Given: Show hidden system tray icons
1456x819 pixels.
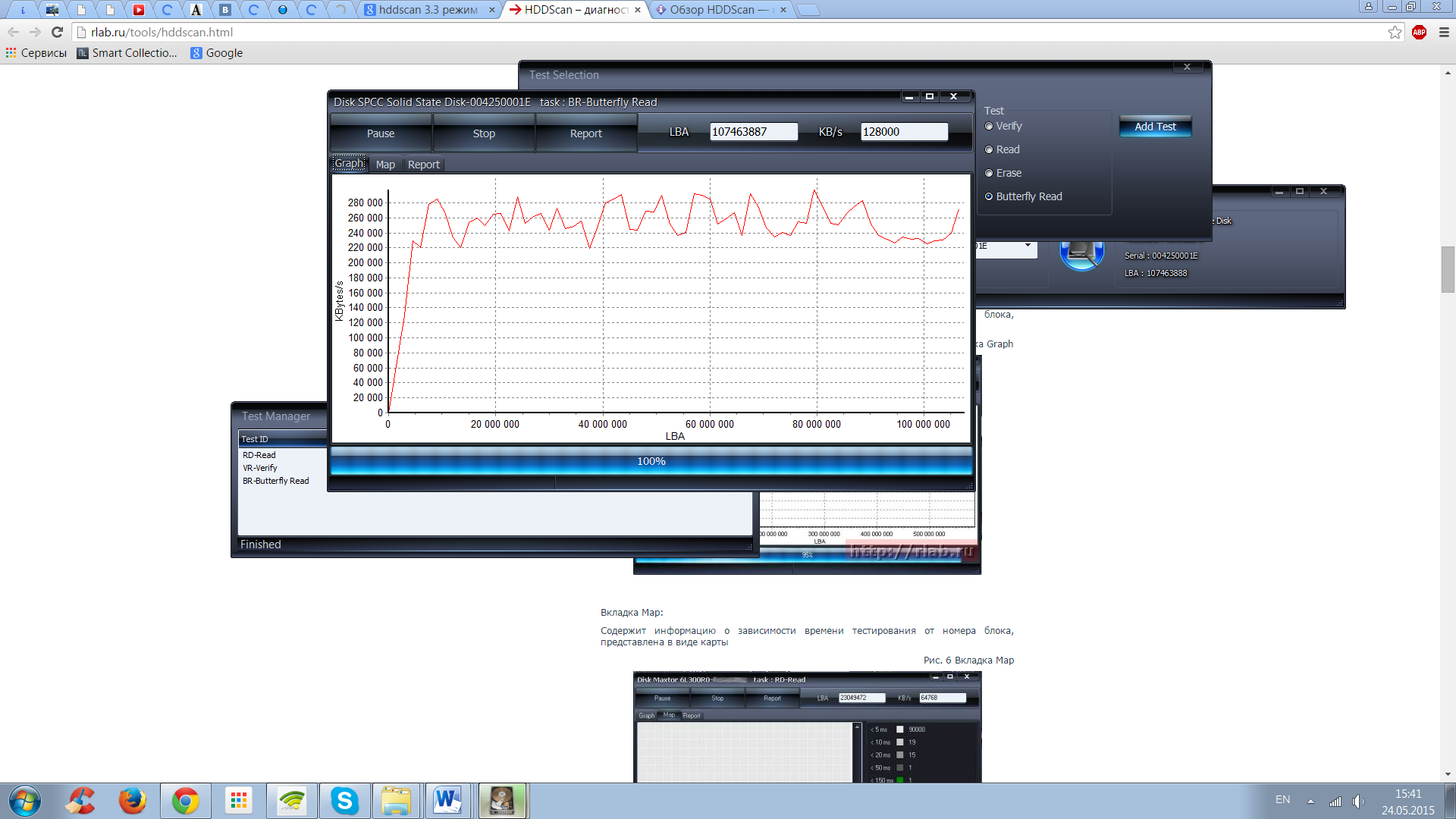Looking at the screenshot, I should click(1310, 801).
